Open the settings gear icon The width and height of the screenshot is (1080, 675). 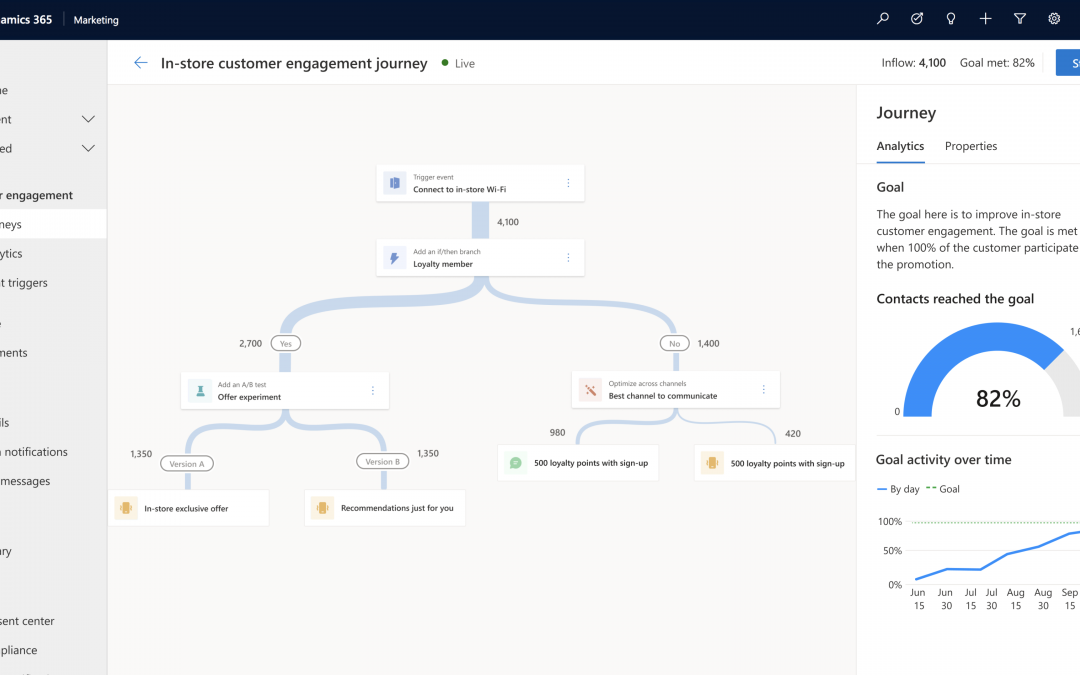click(1054, 19)
